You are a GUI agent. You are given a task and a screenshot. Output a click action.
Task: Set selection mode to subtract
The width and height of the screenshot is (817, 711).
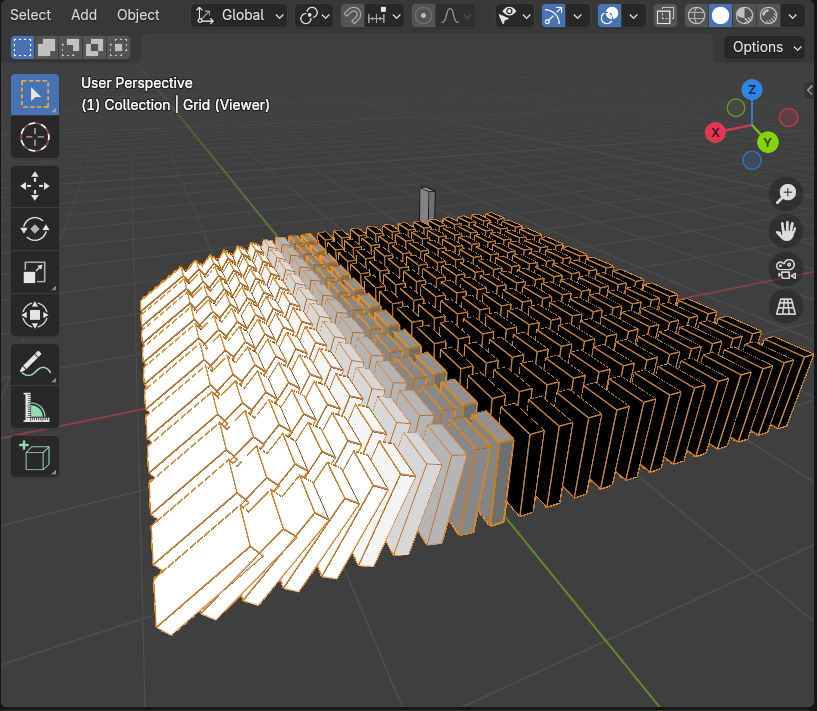coord(70,47)
